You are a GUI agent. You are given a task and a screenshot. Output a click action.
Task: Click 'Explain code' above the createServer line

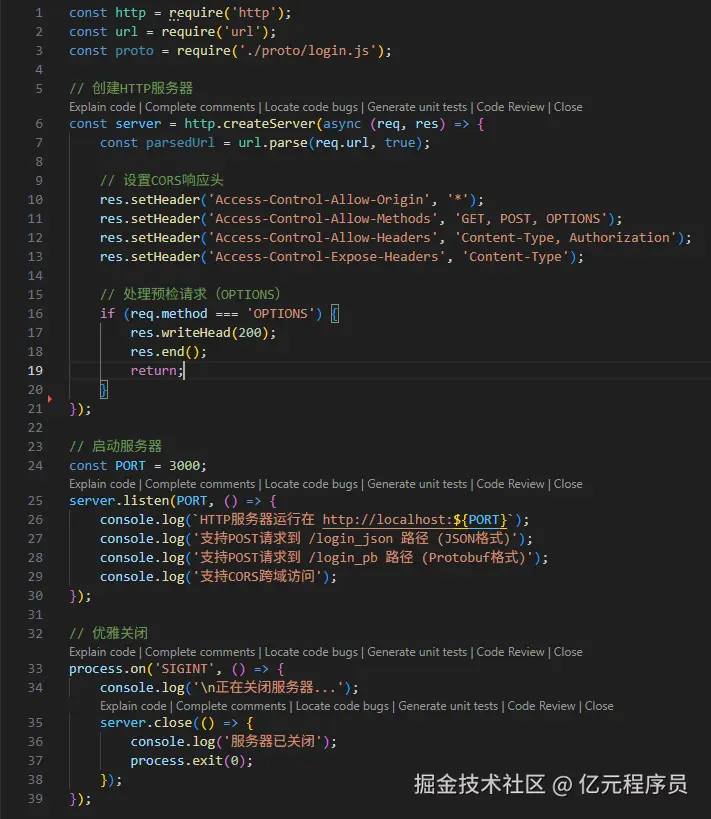coord(102,107)
